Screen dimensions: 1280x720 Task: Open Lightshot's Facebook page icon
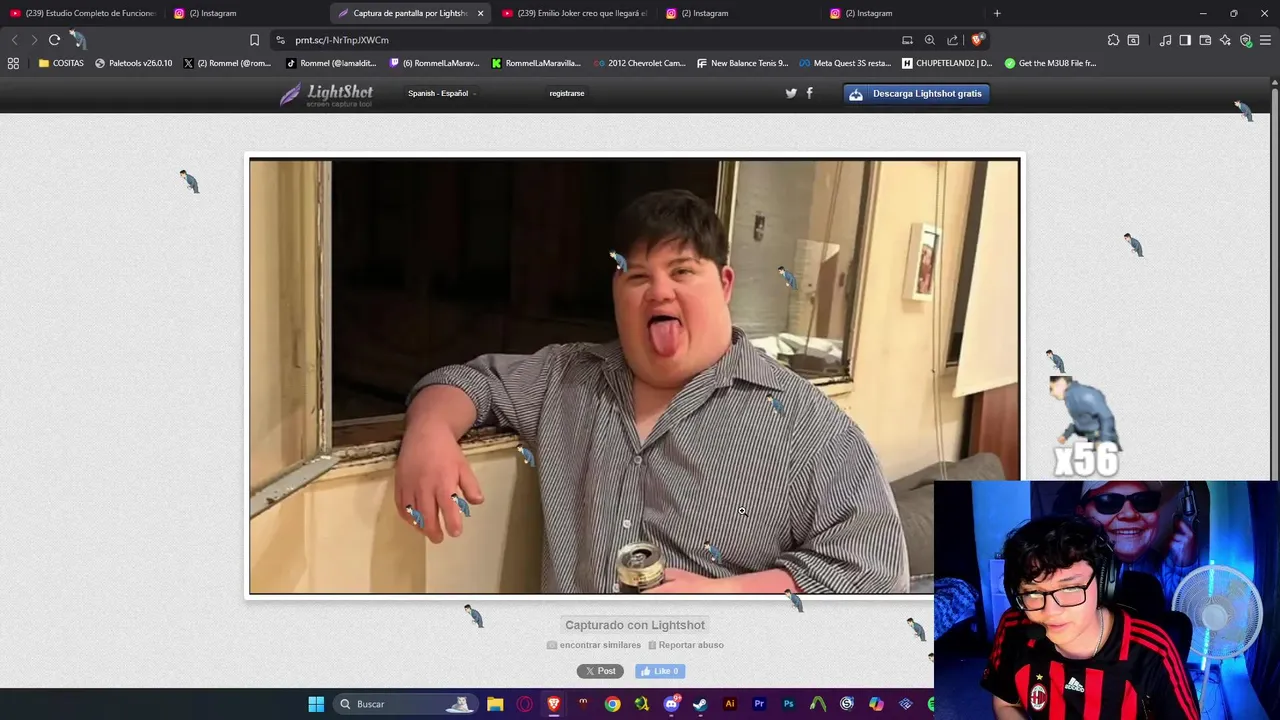pyautogui.click(x=809, y=93)
